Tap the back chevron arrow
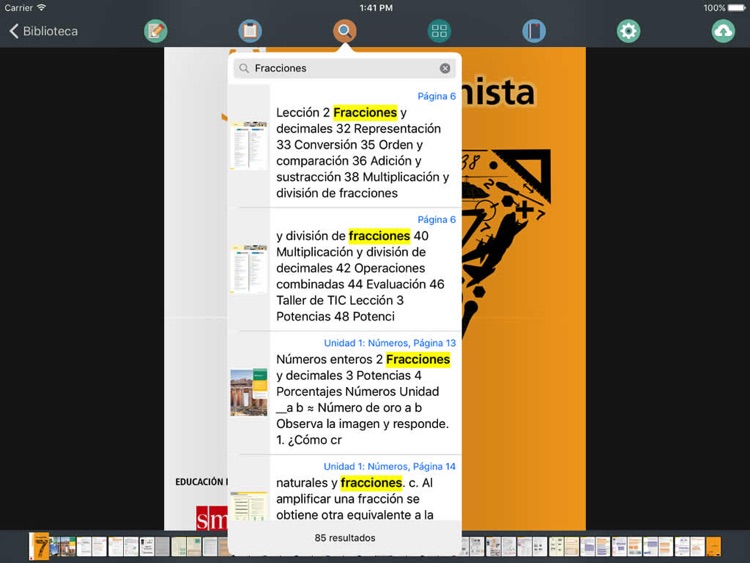750x563 pixels. [14, 31]
